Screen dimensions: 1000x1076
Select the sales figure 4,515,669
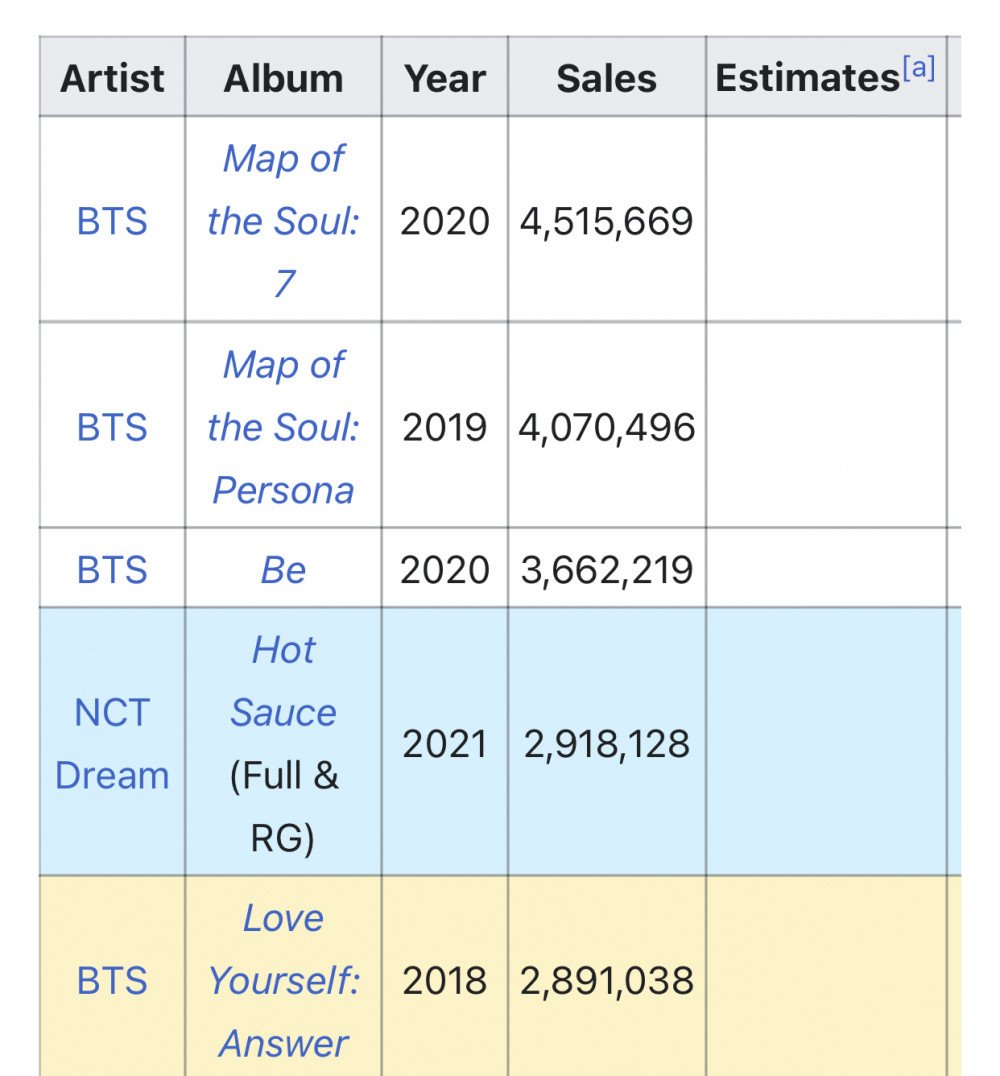pyautogui.click(x=607, y=221)
